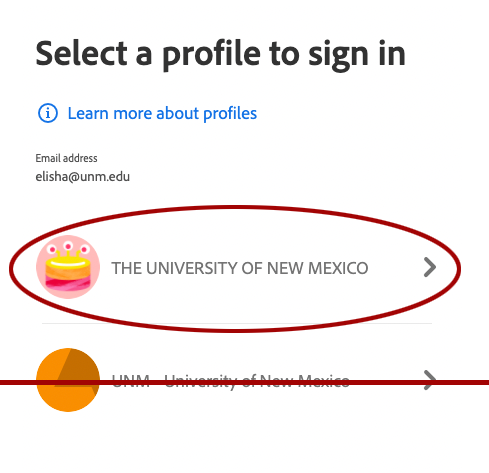Click the Email address label
489x473 pixels.
[x=66, y=158]
